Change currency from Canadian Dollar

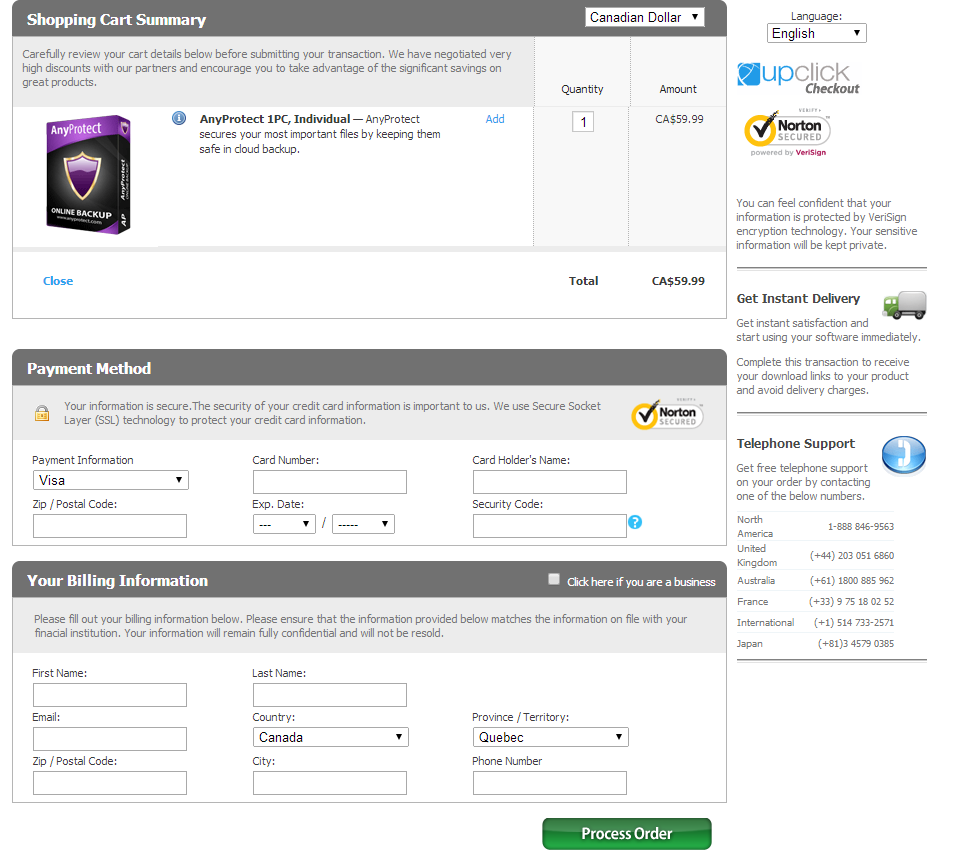(x=644, y=17)
